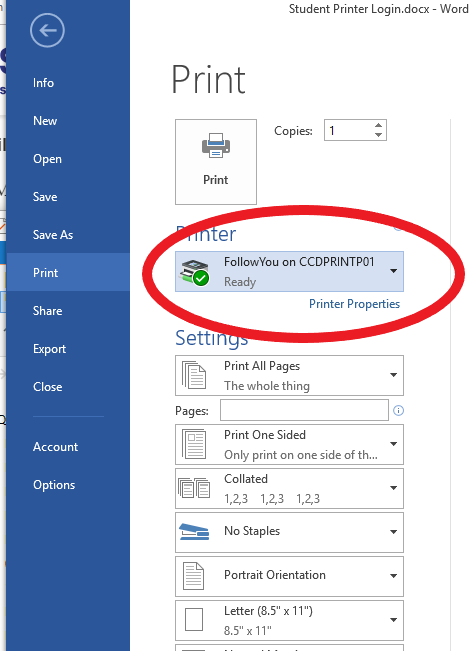Open the Info page

click(x=43, y=83)
